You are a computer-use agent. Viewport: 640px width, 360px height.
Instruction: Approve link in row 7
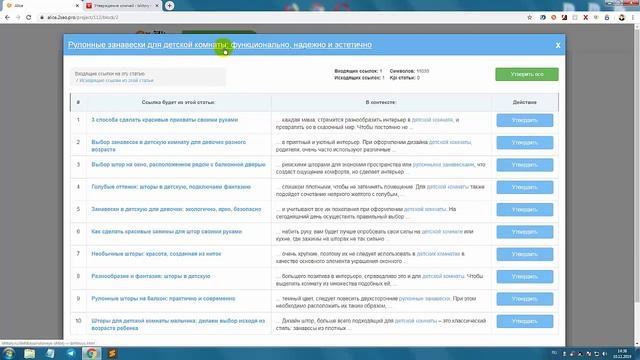tap(524, 254)
